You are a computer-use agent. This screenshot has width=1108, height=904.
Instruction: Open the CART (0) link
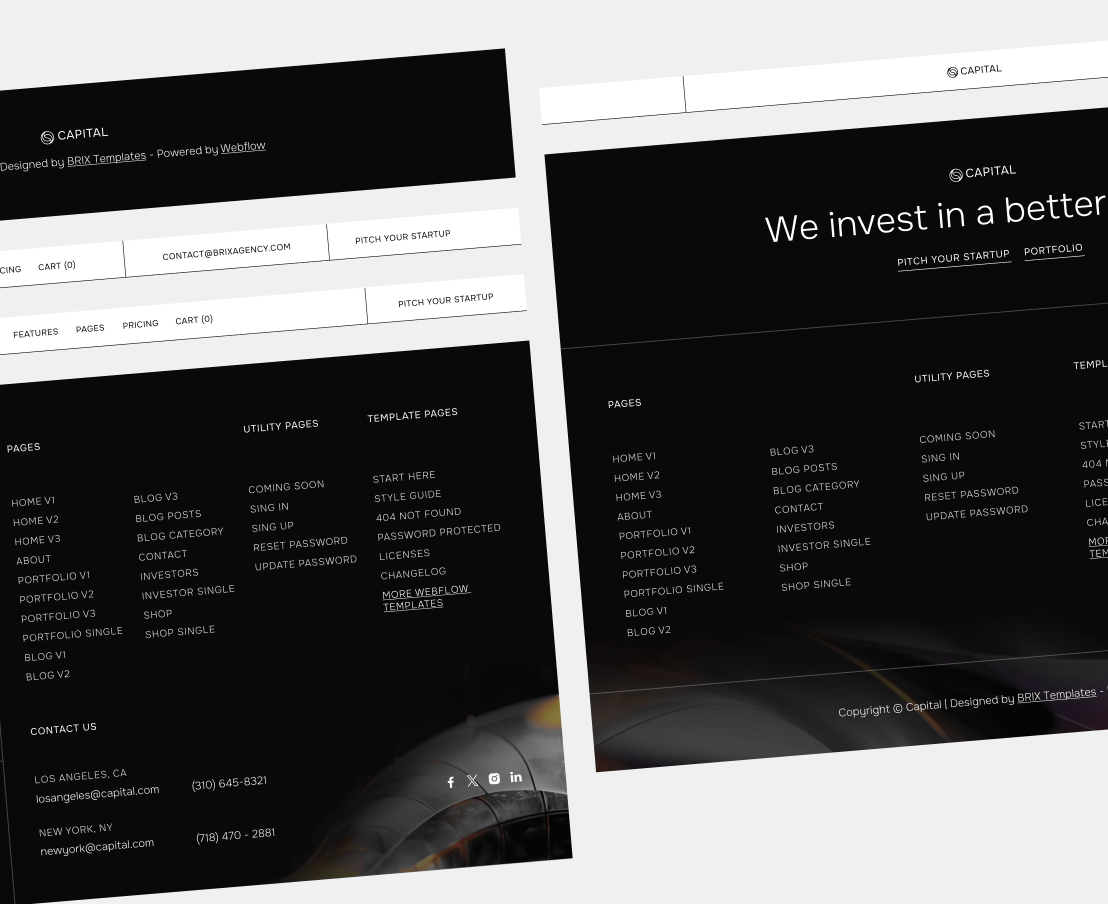pyautogui.click(x=193, y=320)
